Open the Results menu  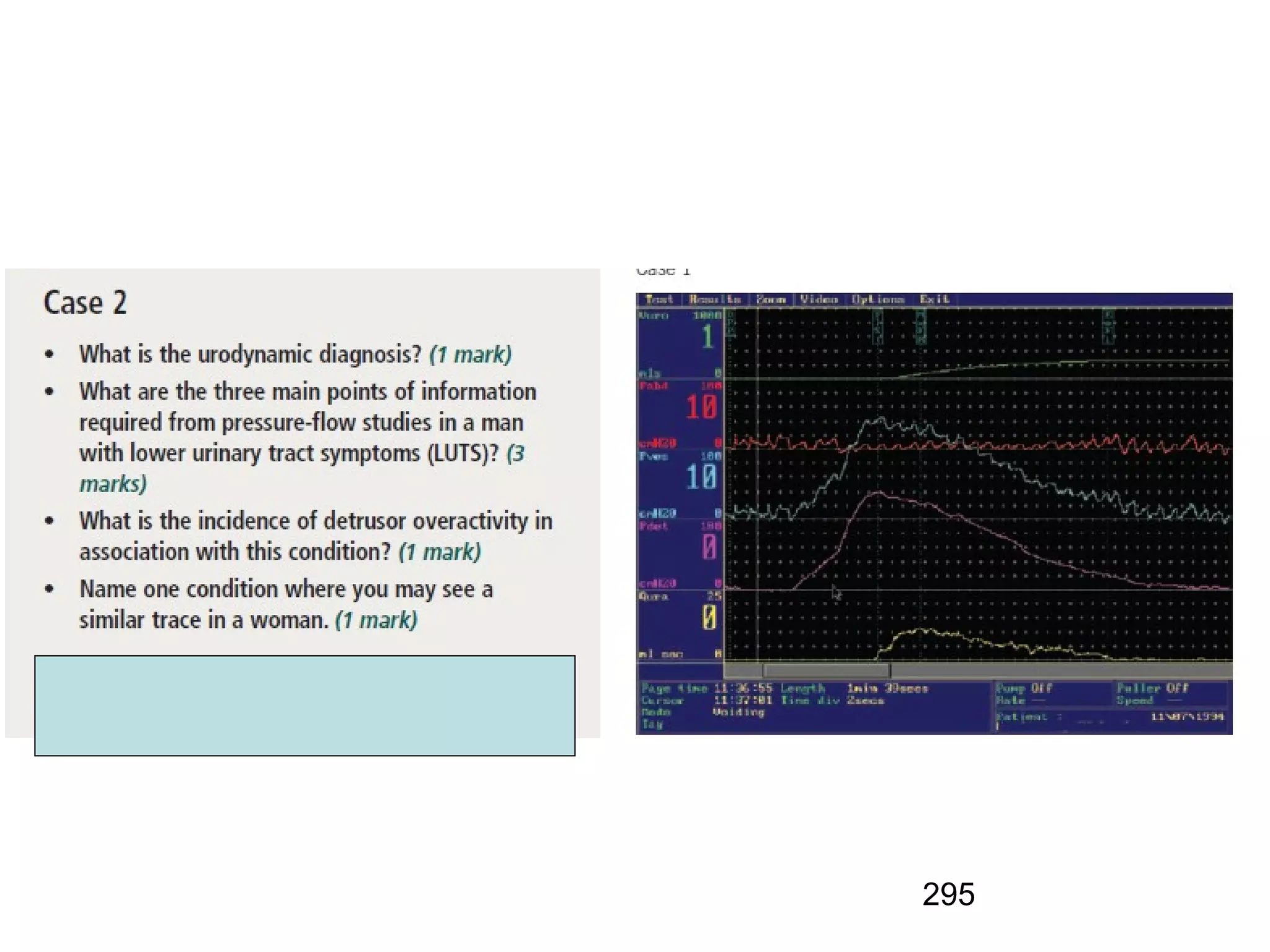tap(714, 299)
